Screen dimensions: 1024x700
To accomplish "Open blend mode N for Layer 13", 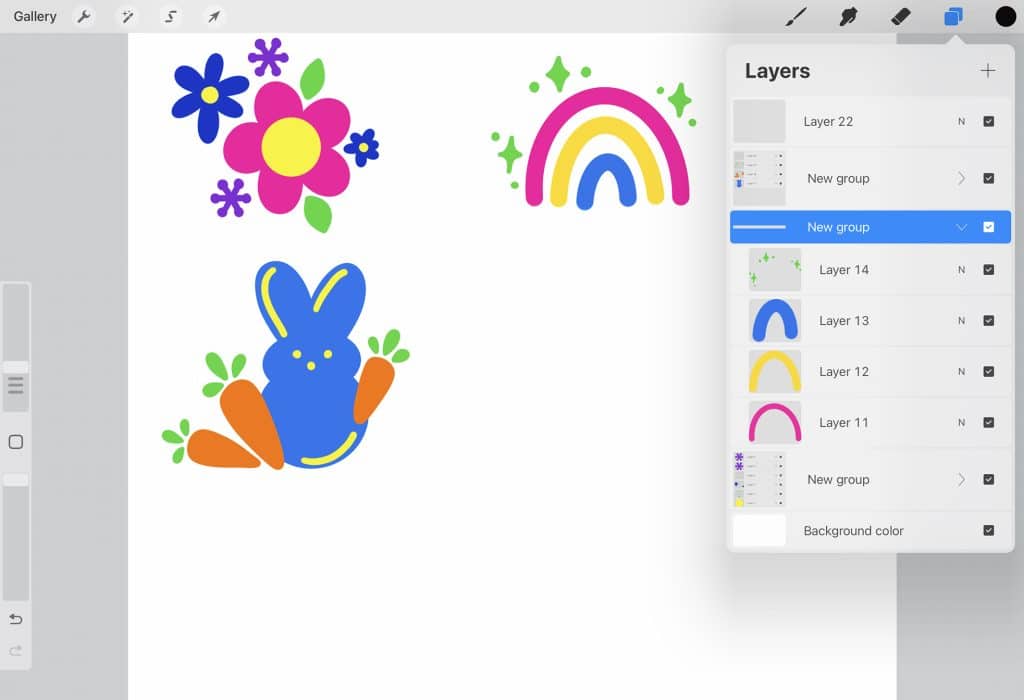I will click(961, 321).
